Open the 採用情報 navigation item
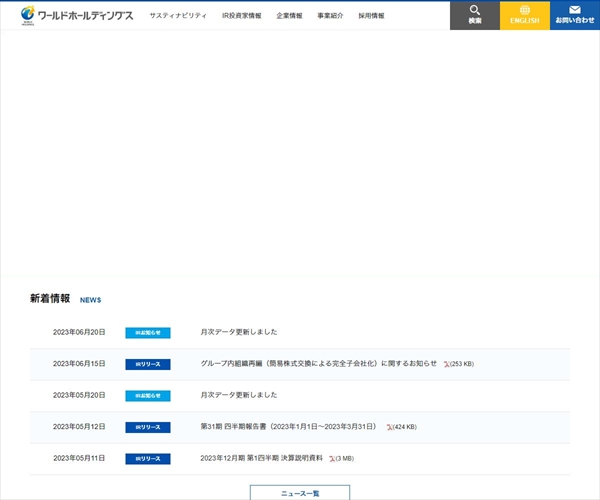The width and height of the screenshot is (600, 500). pyautogui.click(x=371, y=16)
